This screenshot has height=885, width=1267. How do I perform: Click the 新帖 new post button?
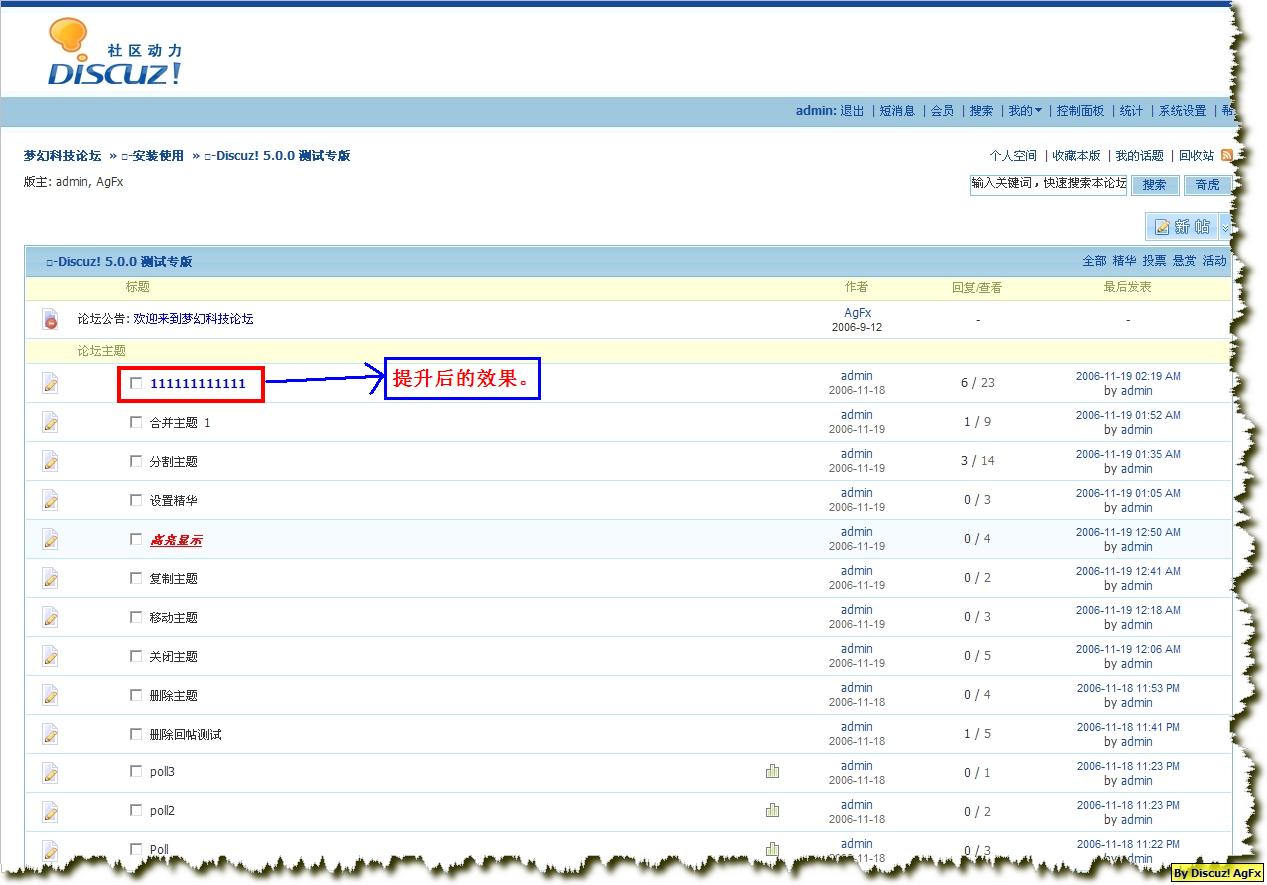pos(1182,227)
